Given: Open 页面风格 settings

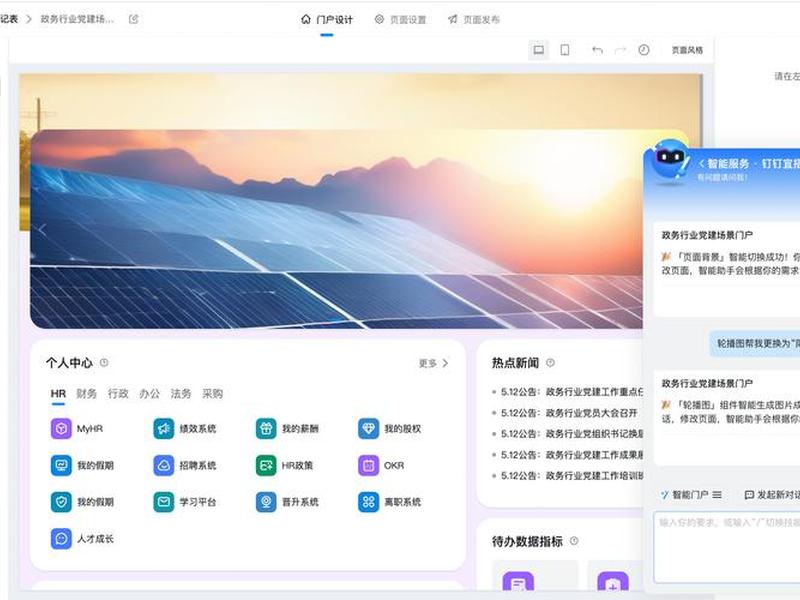Looking at the screenshot, I should coord(687,50).
